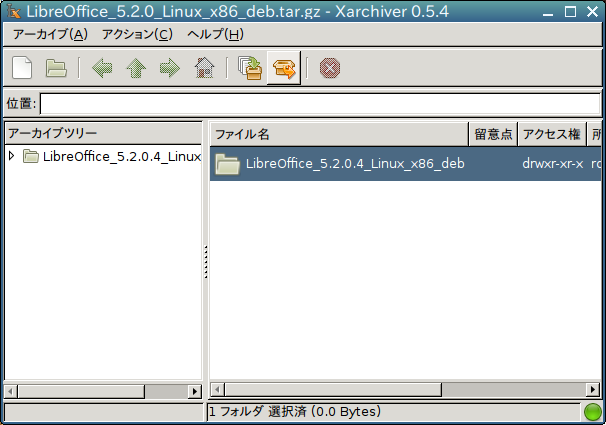Click the red Stop icon
The height and width of the screenshot is (425, 606).
(x=330, y=68)
